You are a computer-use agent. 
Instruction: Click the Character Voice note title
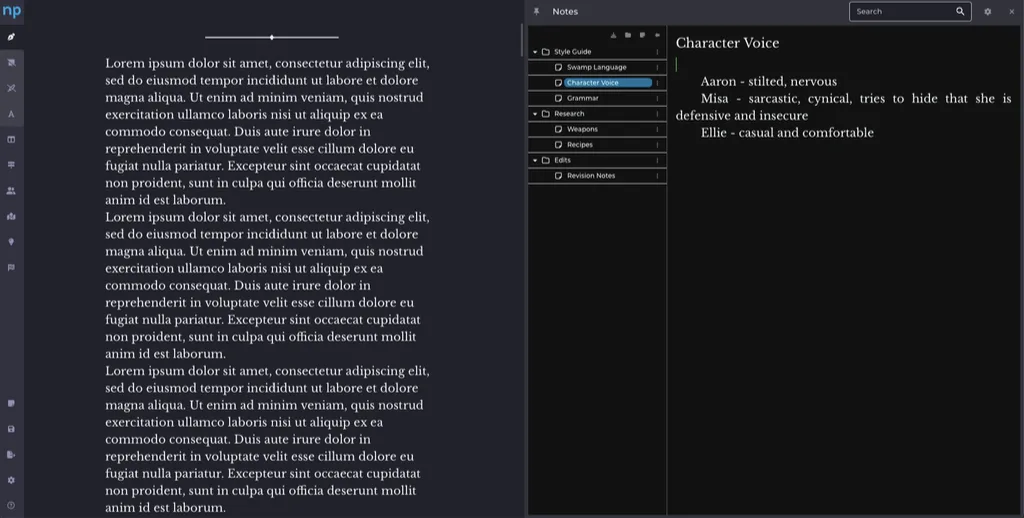pyautogui.click(x=727, y=43)
